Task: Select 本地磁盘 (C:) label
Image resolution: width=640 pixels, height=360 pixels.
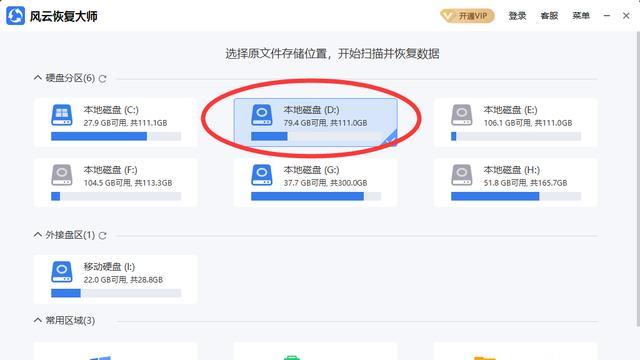Action: coord(111,110)
